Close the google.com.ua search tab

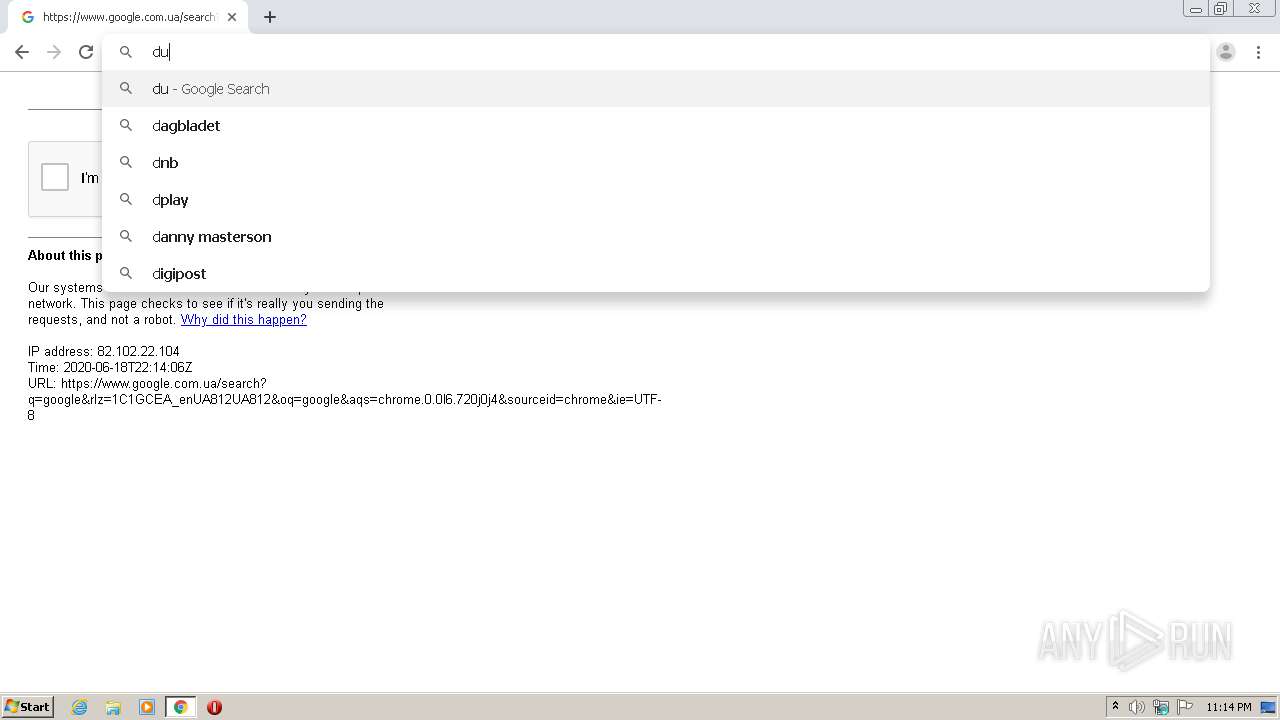pos(232,17)
